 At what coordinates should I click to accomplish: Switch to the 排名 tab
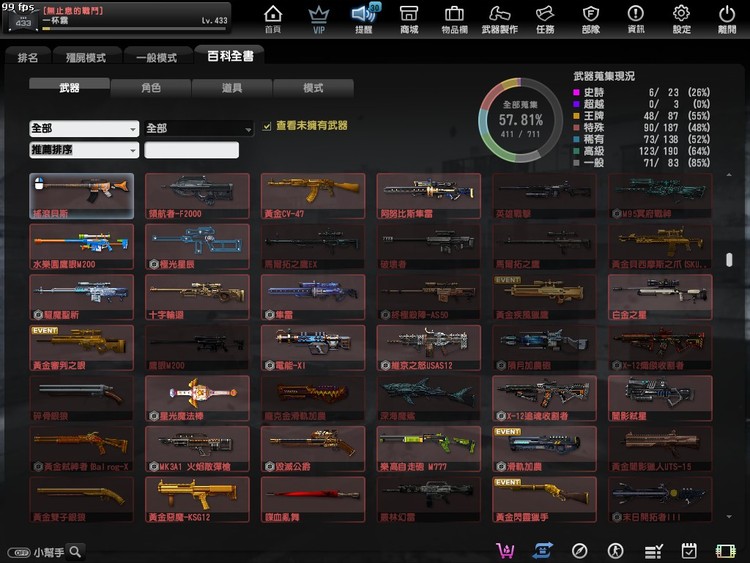pyautogui.click(x=28, y=57)
